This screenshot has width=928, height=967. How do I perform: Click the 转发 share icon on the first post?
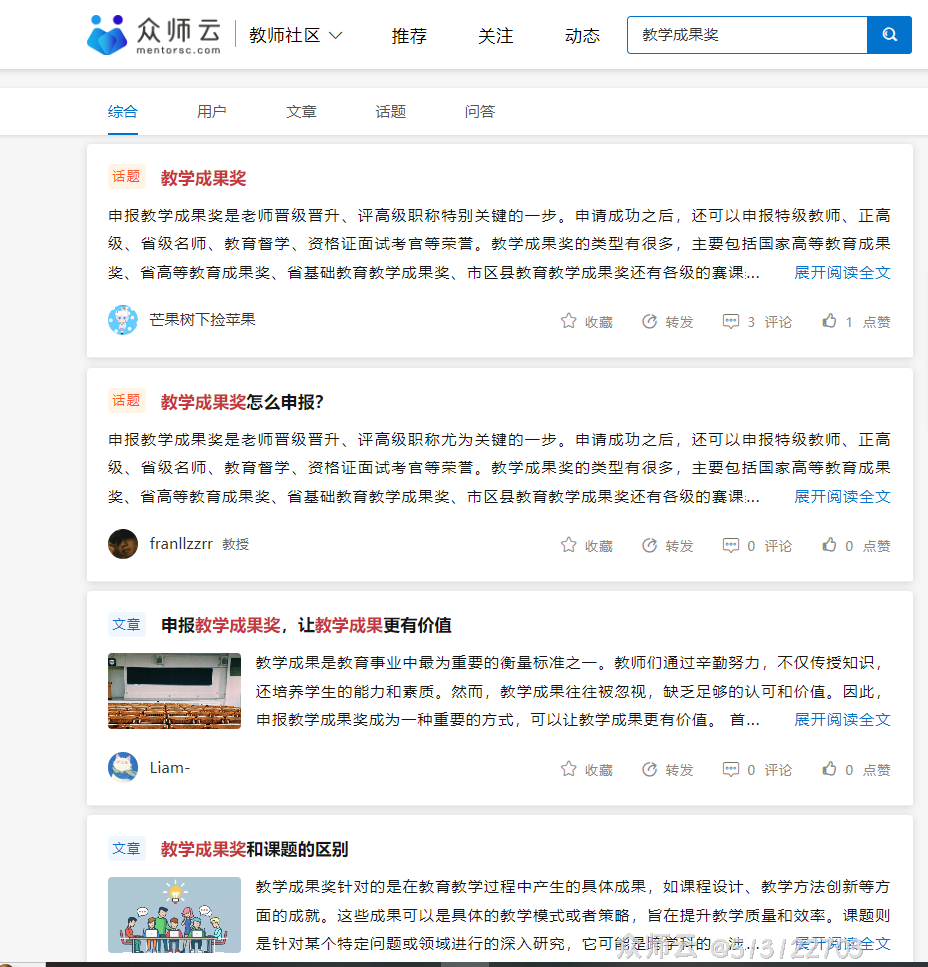pos(650,321)
